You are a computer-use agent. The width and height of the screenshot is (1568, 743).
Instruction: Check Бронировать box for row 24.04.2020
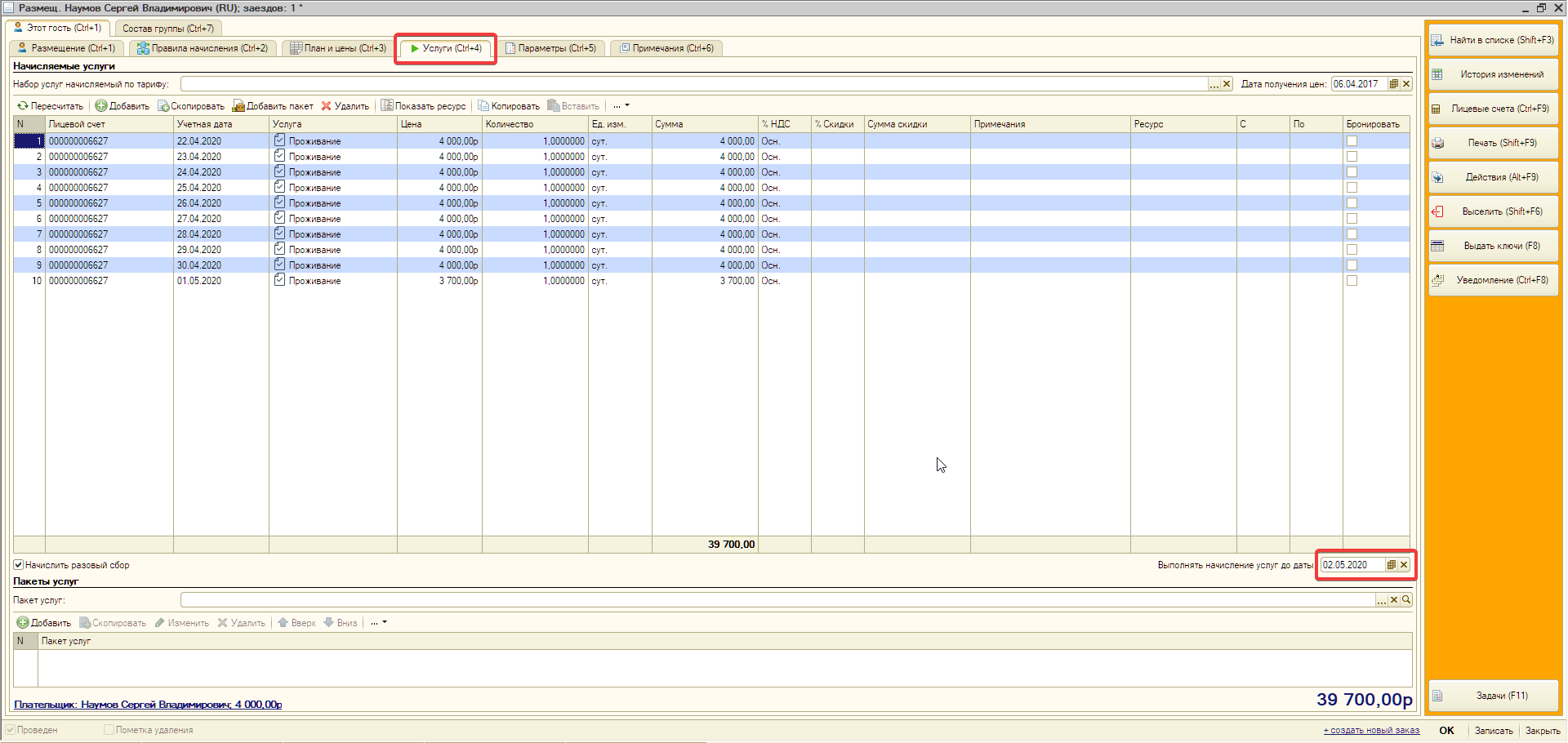(1352, 172)
